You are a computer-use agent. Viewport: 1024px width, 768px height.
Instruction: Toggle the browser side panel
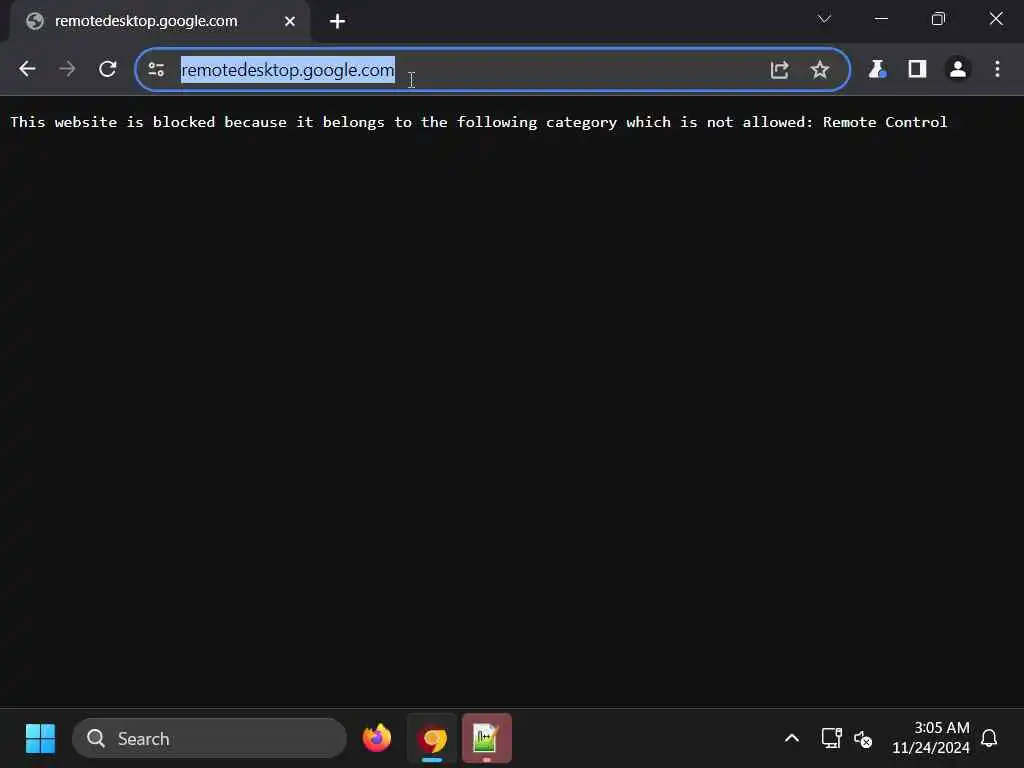918,69
